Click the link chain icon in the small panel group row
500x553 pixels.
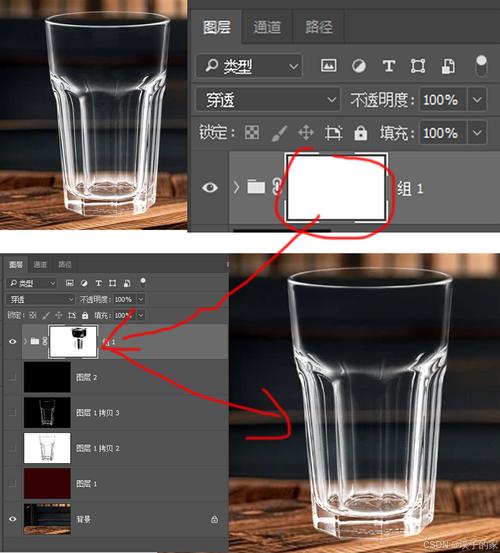[44, 341]
